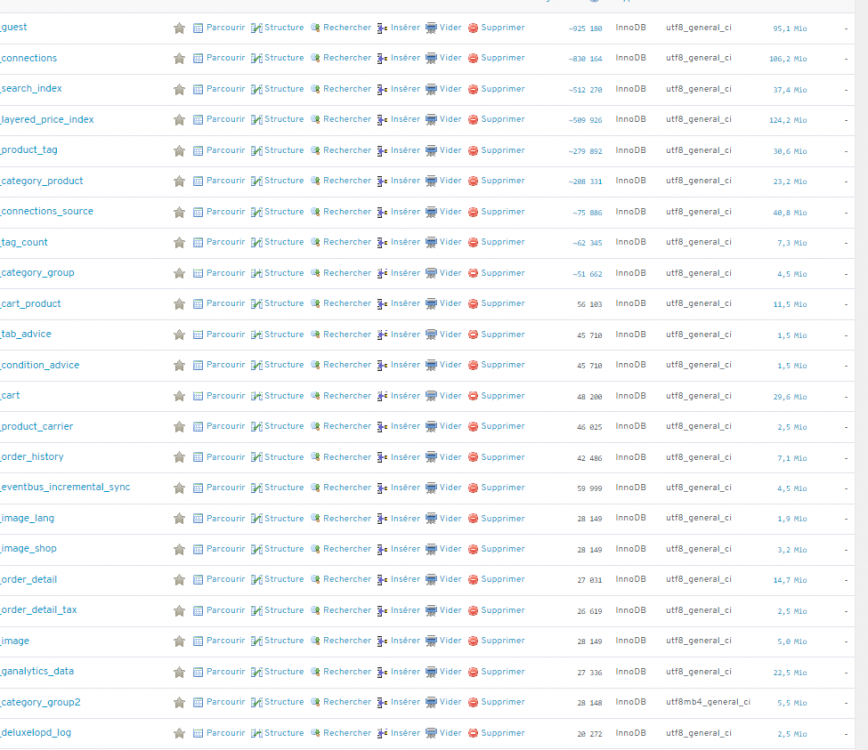Click Rechercher text for order_history table
This screenshot has width=868, height=750.
[x=347, y=457]
